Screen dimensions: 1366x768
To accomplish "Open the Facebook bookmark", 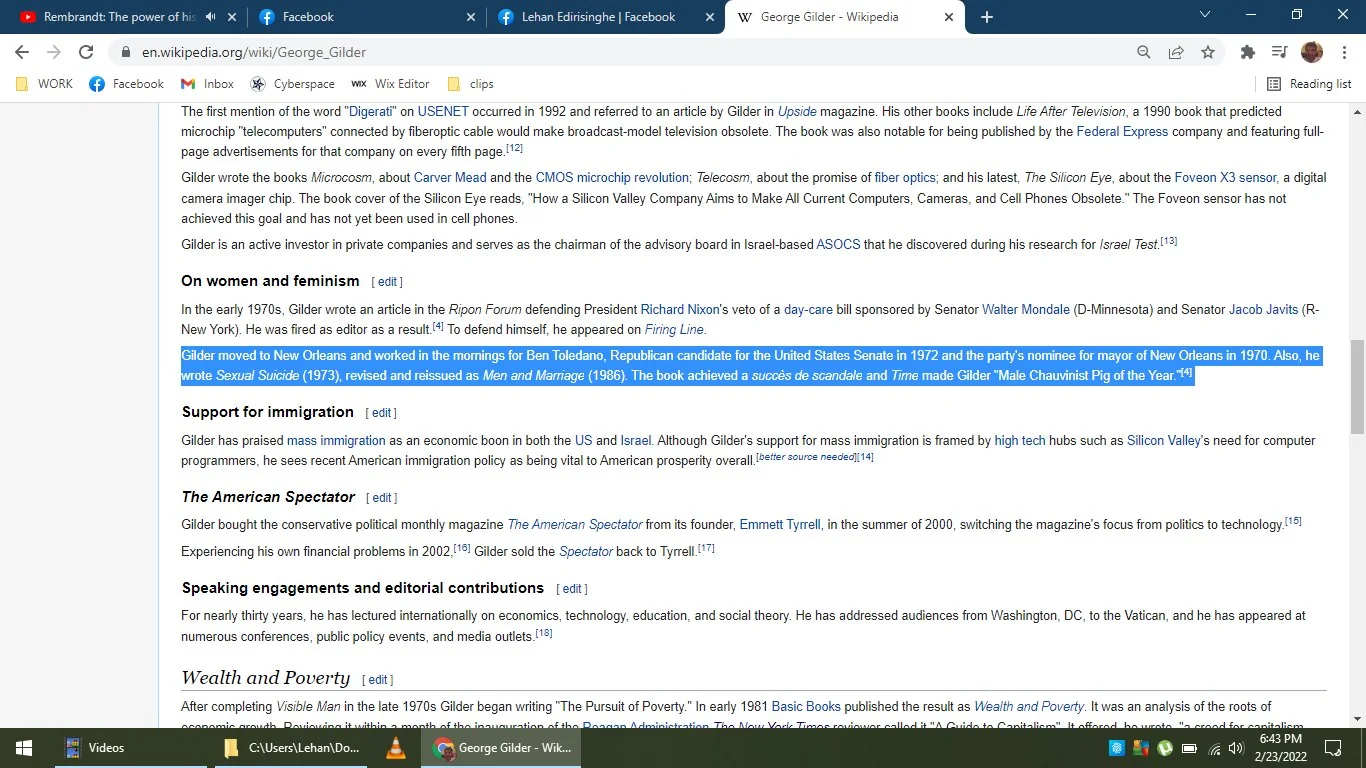I will (x=127, y=84).
